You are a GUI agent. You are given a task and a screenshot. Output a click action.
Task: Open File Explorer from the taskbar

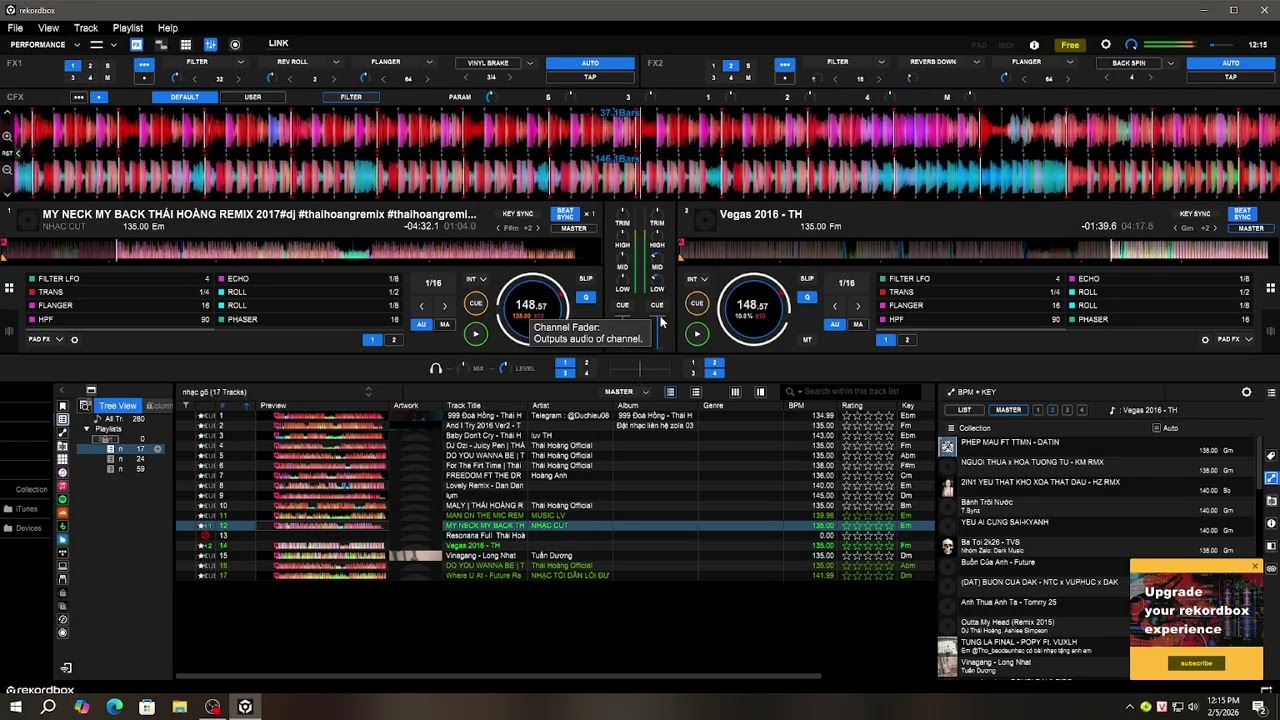pyautogui.click(x=180, y=707)
